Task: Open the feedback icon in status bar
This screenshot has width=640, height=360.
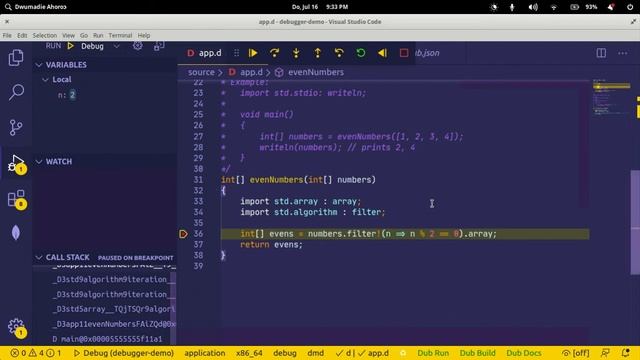Action: click(605, 353)
